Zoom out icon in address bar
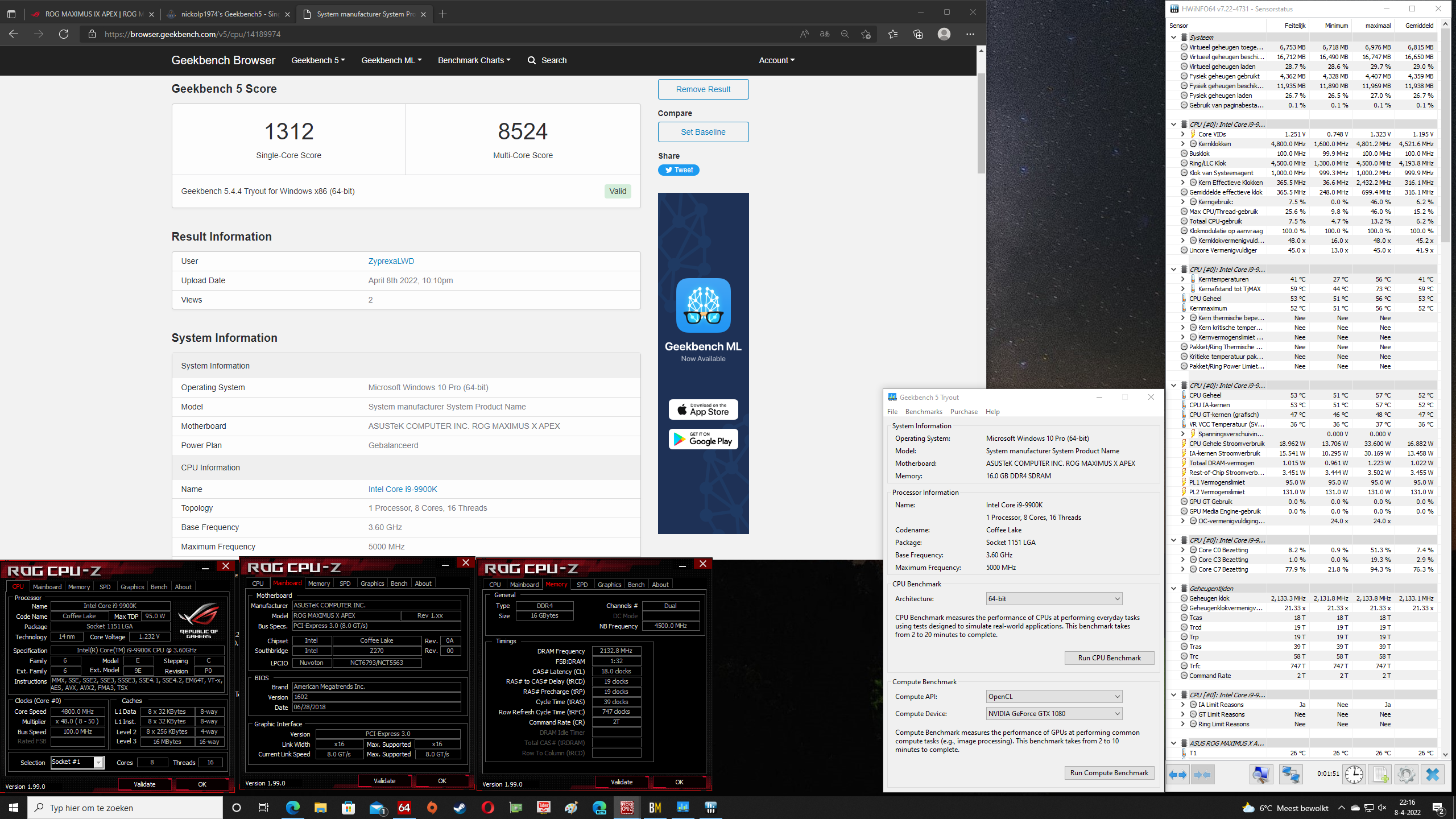 (x=845, y=34)
